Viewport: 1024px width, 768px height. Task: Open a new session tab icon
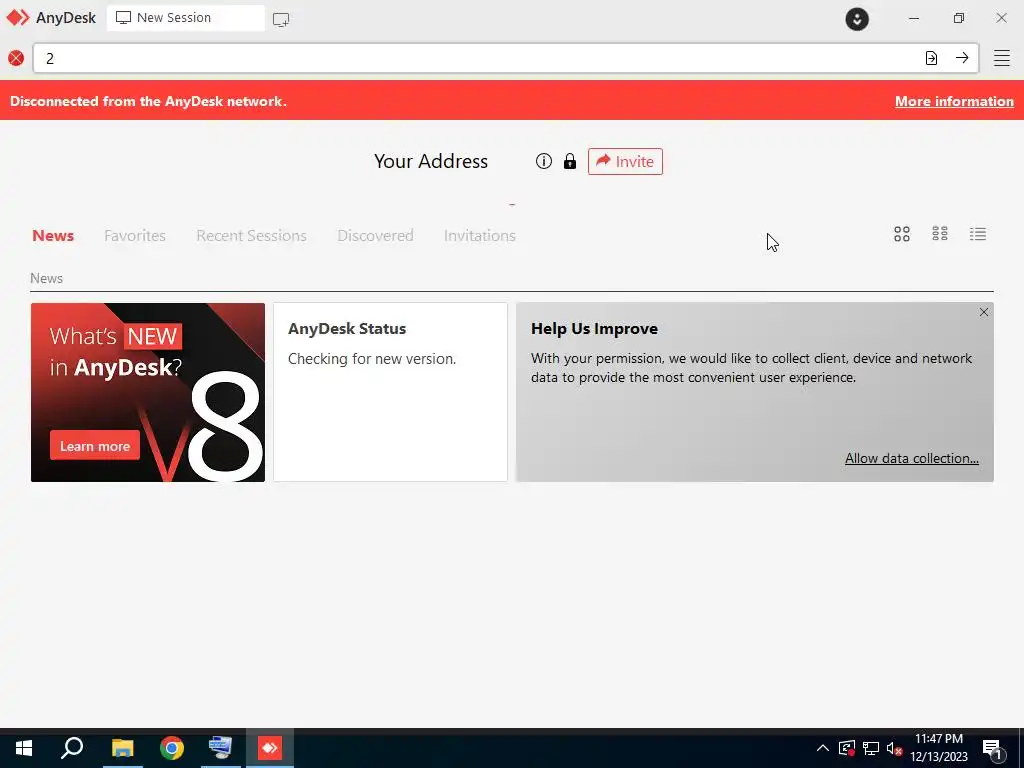click(x=281, y=20)
